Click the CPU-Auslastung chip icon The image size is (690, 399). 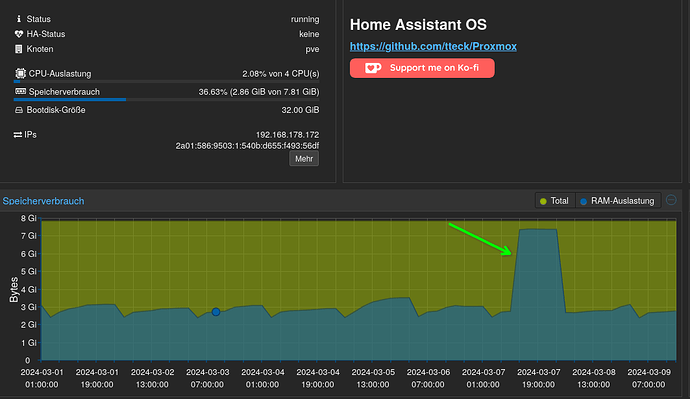20,73
